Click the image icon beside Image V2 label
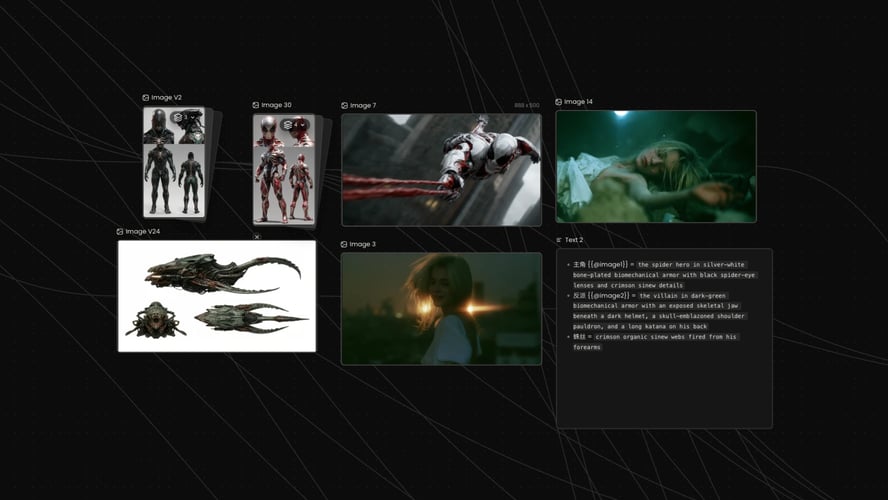 click(x=146, y=97)
